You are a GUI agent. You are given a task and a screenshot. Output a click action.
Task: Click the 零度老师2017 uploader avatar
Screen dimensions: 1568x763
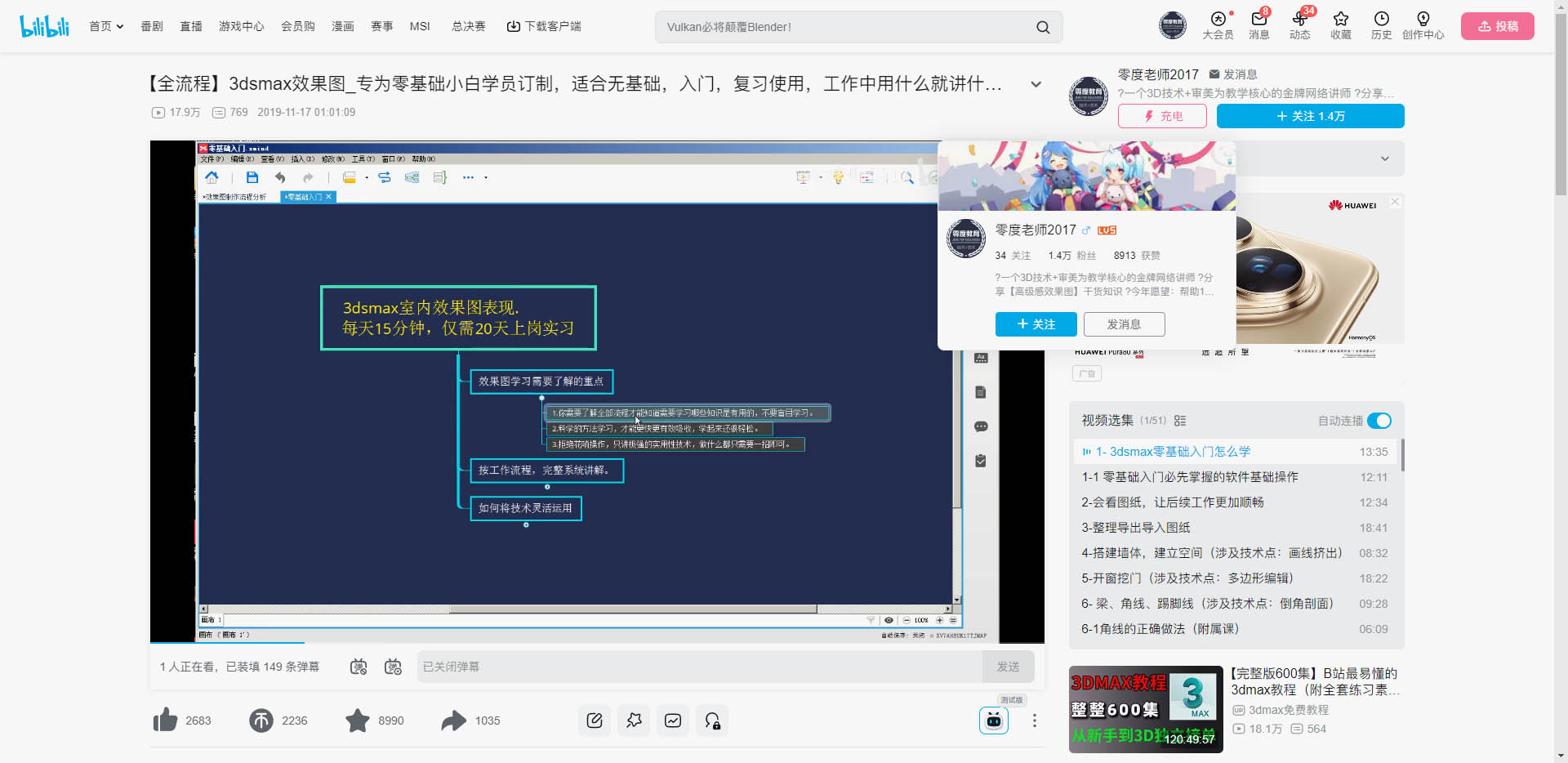tap(1089, 96)
